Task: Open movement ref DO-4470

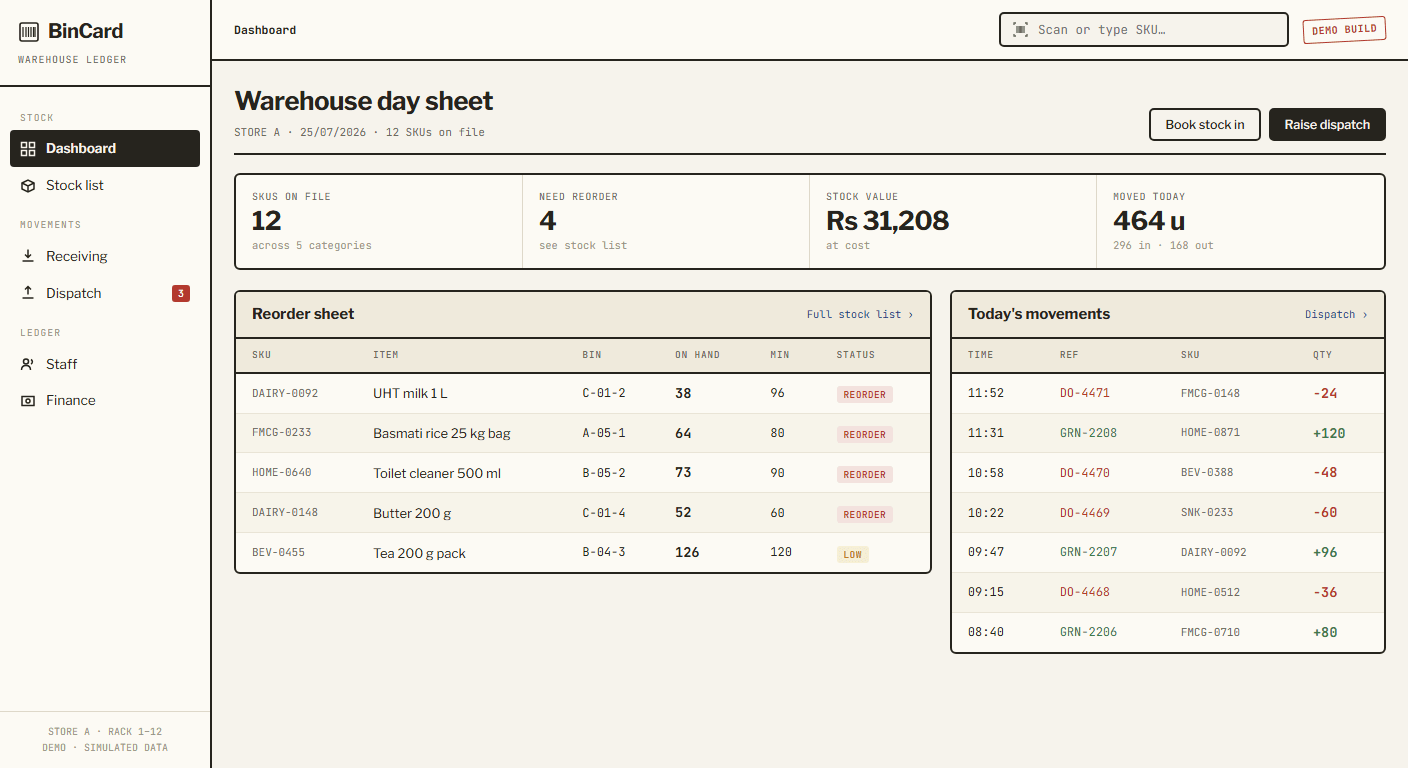Action: 1085,473
